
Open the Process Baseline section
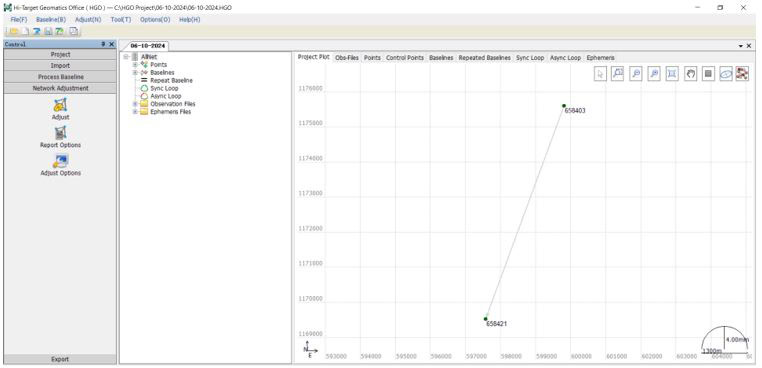(x=60, y=77)
